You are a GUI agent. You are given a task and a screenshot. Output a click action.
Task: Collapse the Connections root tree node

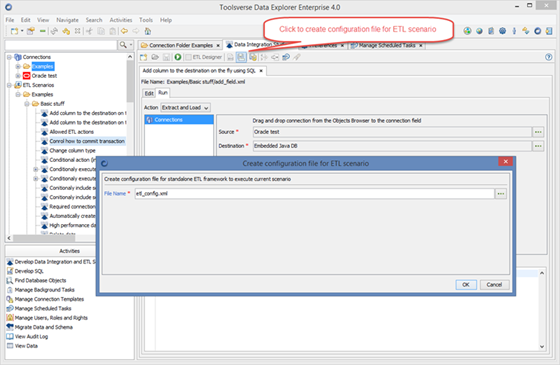pos(10,57)
